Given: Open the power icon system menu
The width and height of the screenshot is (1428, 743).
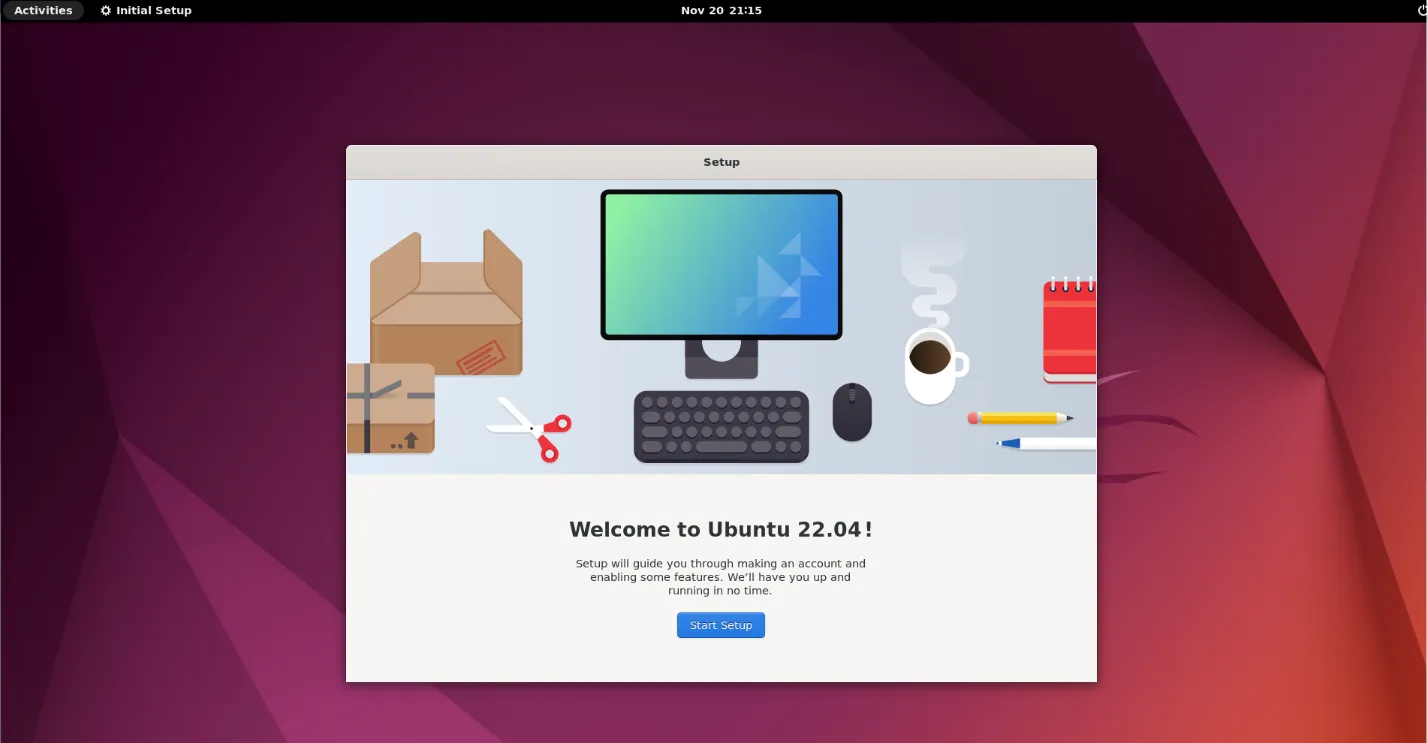Looking at the screenshot, I should coord(1421,10).
